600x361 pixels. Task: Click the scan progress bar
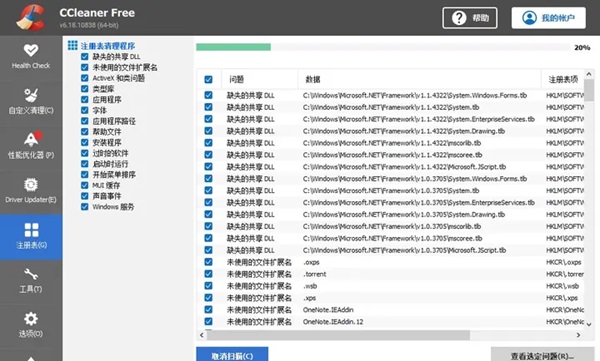(x=383, y=47)
